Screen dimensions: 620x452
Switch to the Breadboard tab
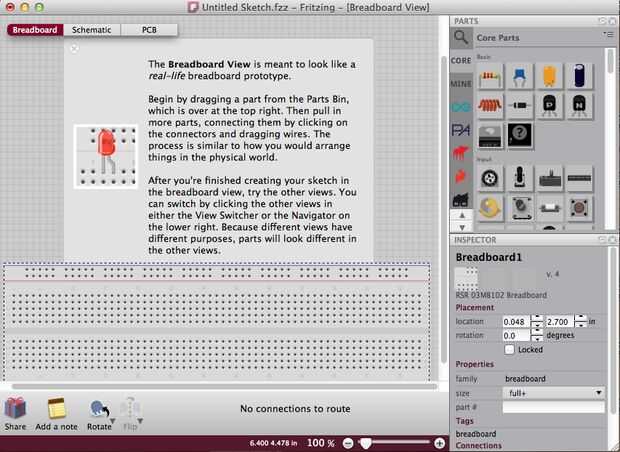pos(35,30)
